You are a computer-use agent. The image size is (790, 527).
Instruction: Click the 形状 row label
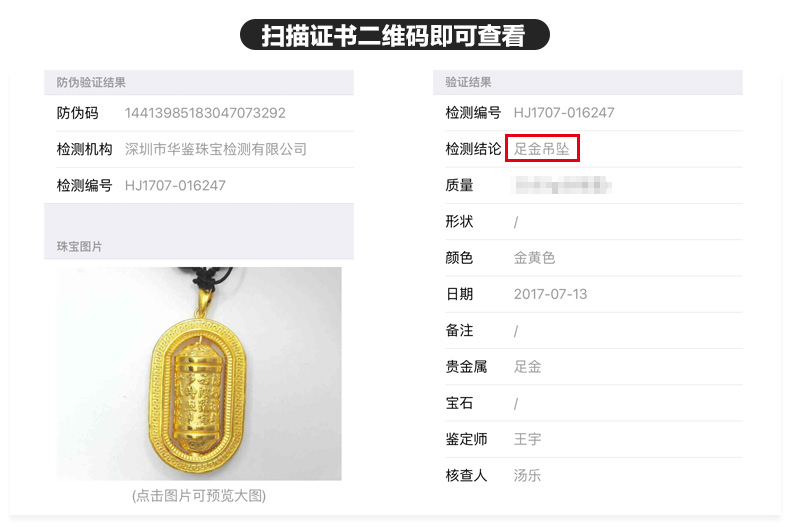459,221
